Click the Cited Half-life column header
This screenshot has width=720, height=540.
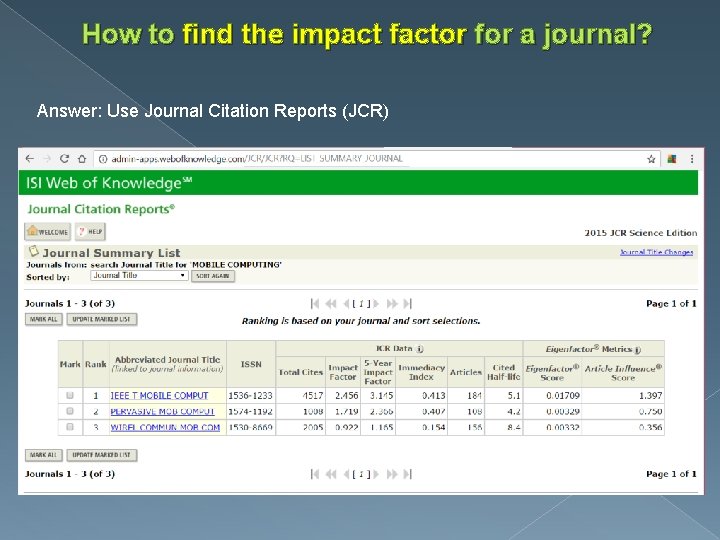click(x=503, y=372)
